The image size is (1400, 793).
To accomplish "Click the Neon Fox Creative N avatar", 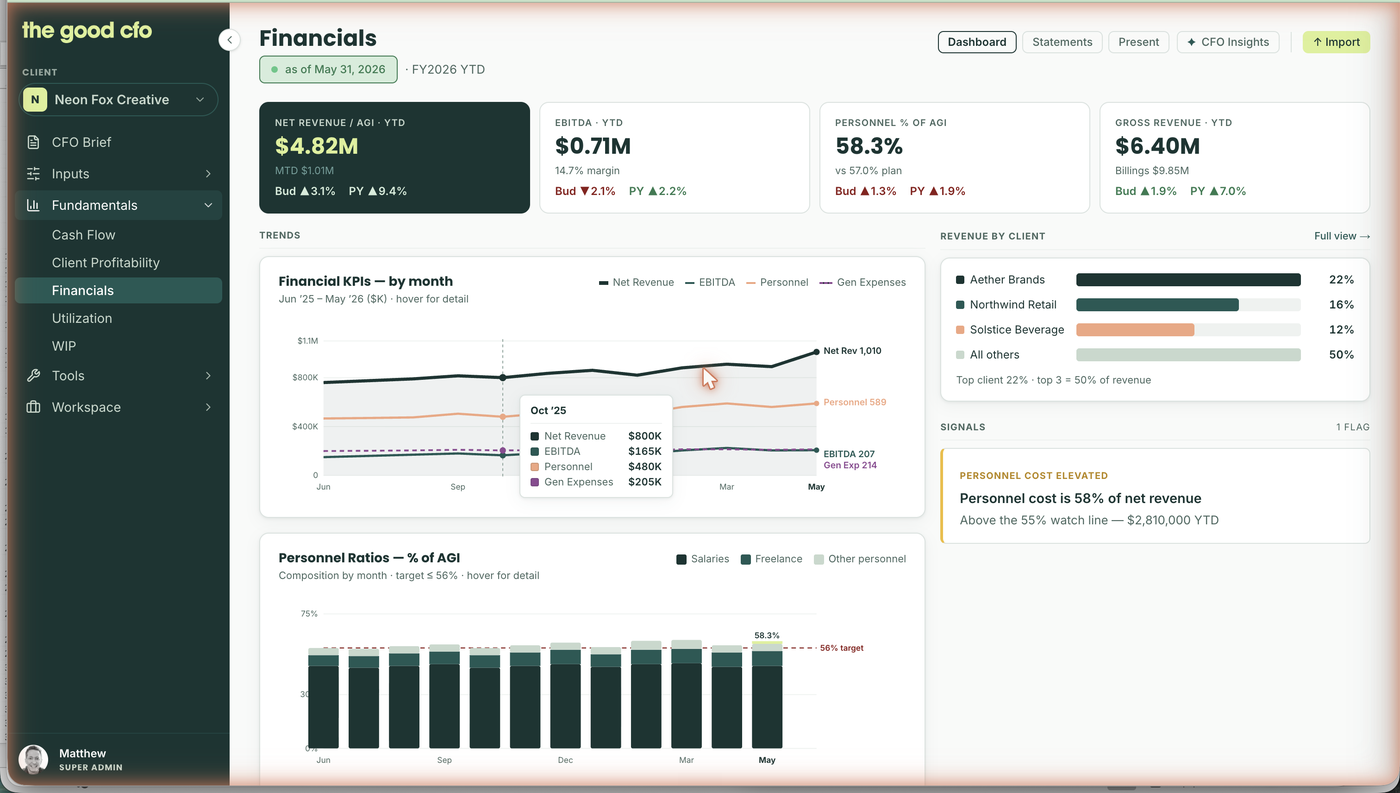I will click(x=35, y=100).
